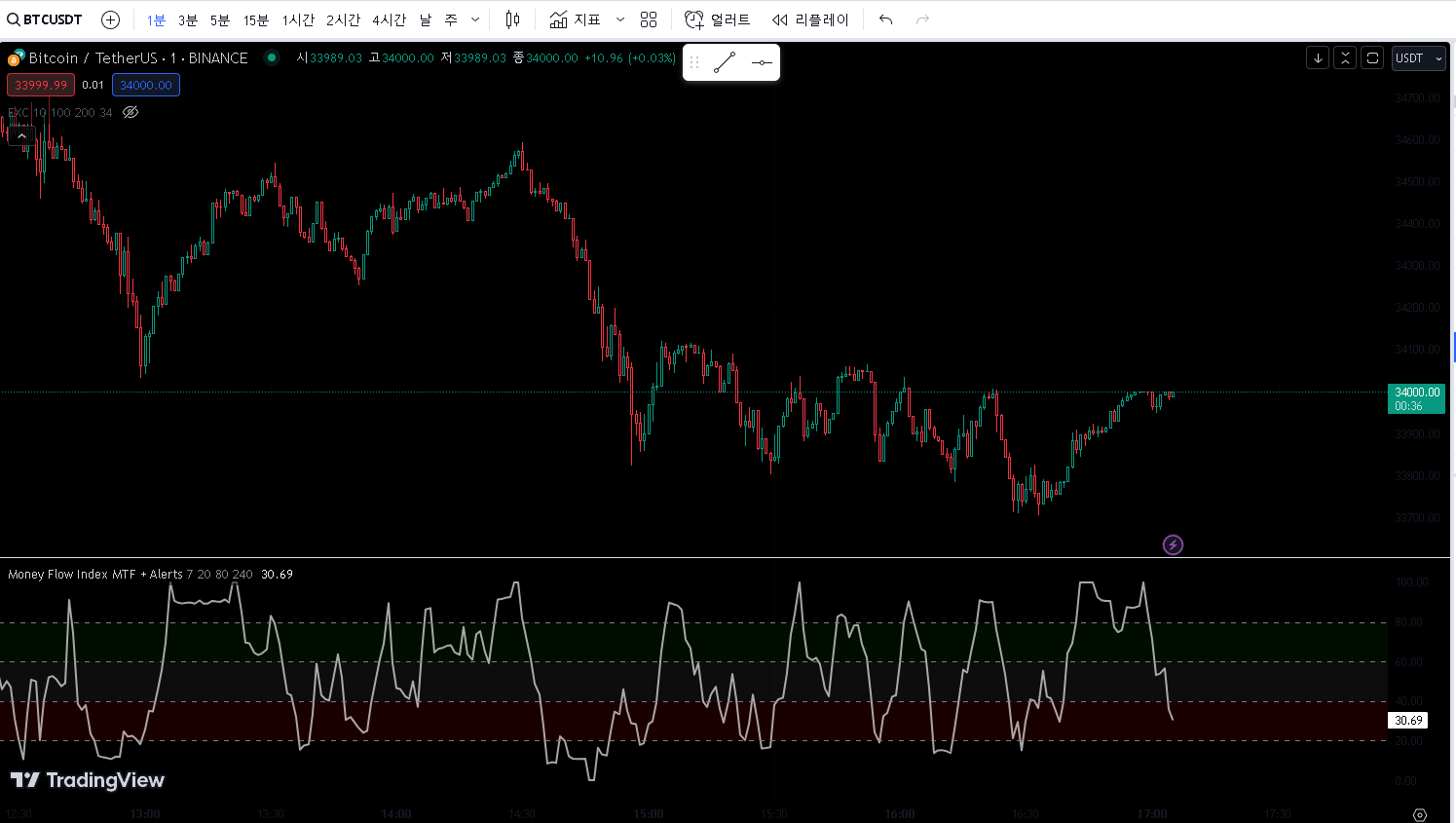Open the 얼러트 alert creator
Viewport: 1456px width, 823px height.
pyautogui.click(x=718, y=19)
